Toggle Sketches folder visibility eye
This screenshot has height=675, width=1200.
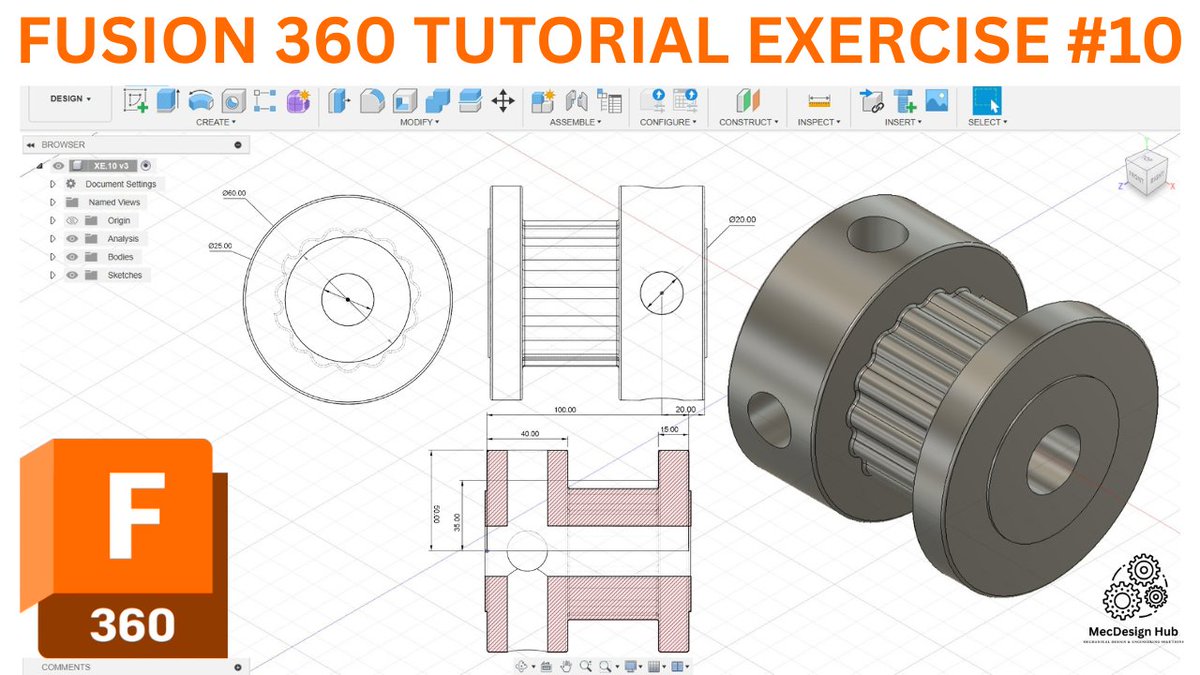pyautogui.click(x=72, y=275)
